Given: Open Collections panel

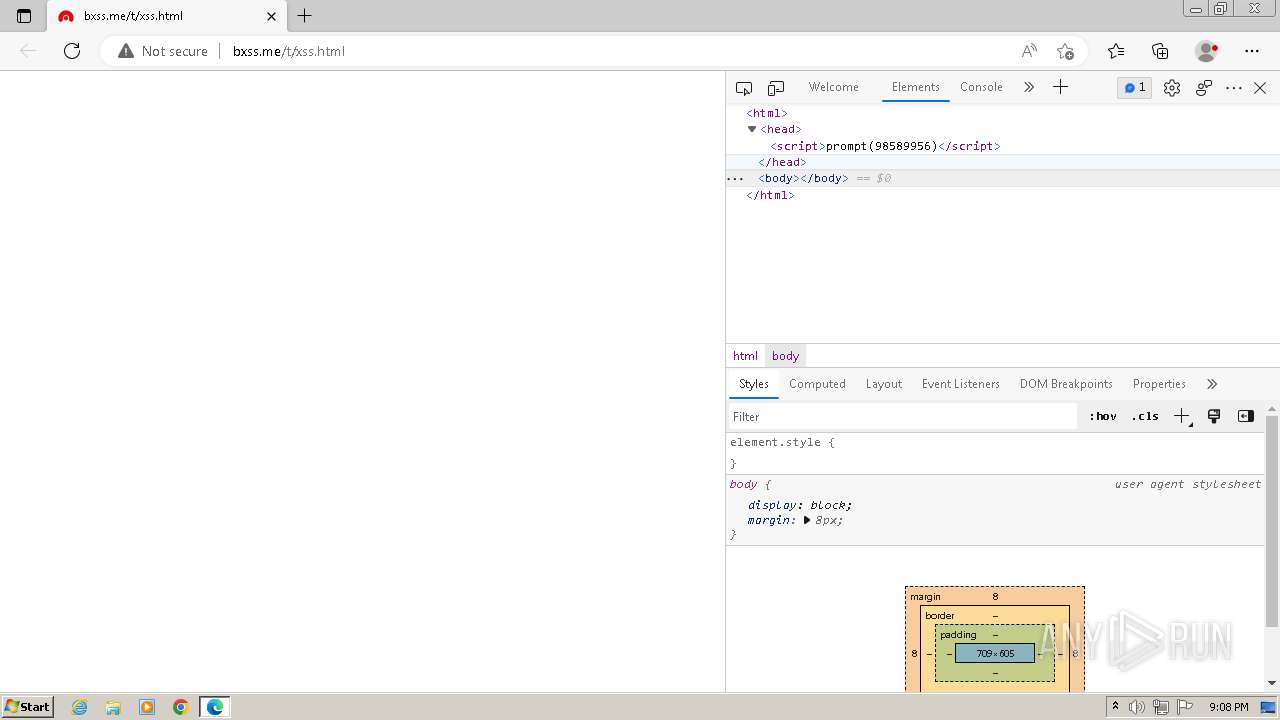Looking at the screenshot, I should pyautogui.click(x=1160, y=51).
